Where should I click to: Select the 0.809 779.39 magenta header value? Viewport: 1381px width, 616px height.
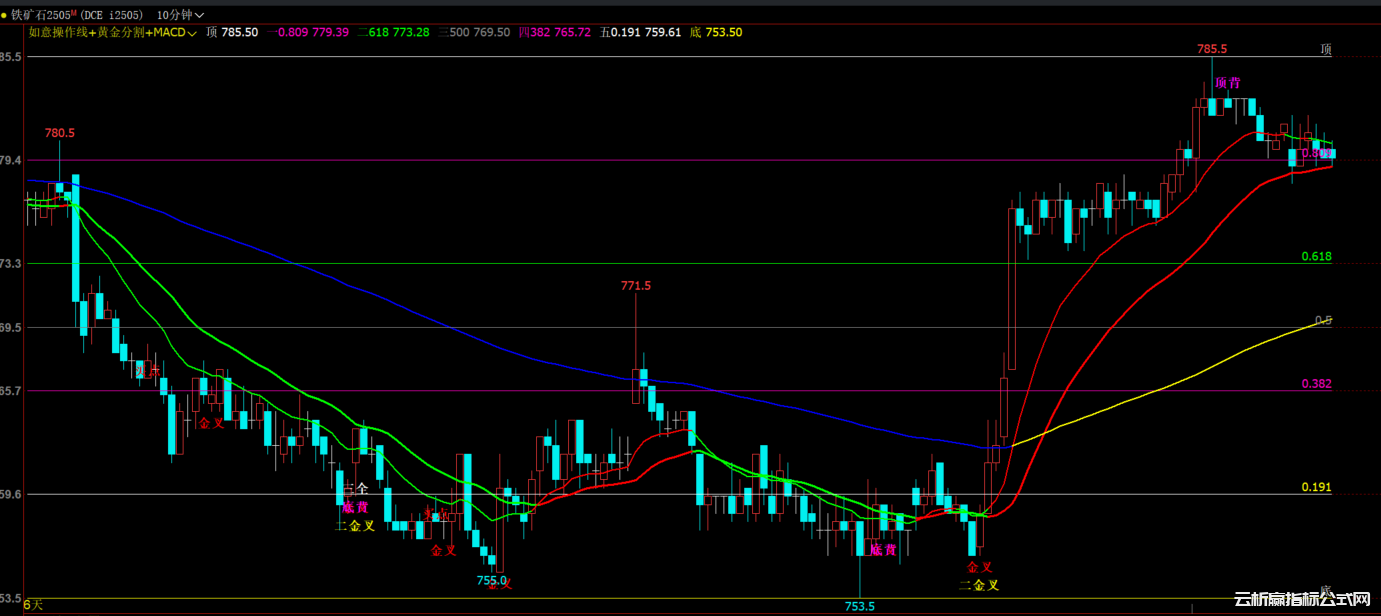point(308,32)
